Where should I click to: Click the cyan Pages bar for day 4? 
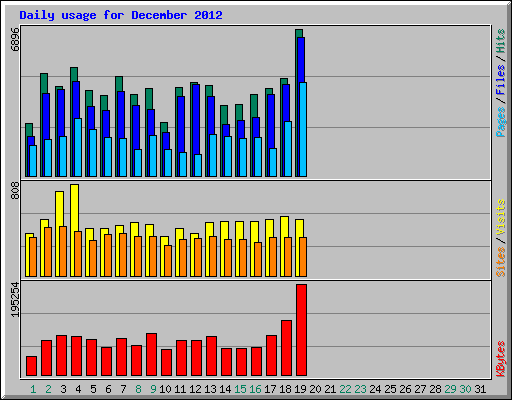(78, 147)
